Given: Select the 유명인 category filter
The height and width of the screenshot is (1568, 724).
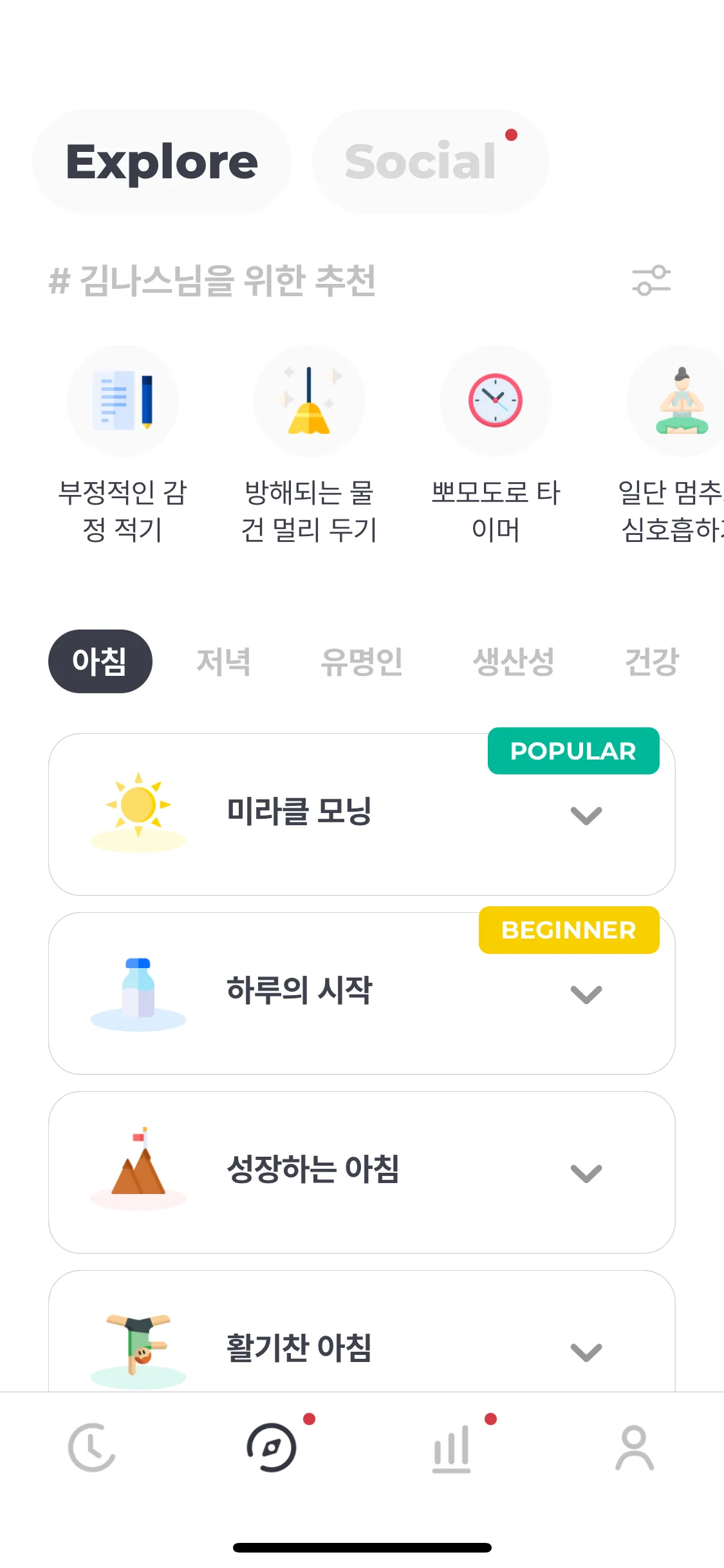Looking at the screenshot, I should coord(362,662).
